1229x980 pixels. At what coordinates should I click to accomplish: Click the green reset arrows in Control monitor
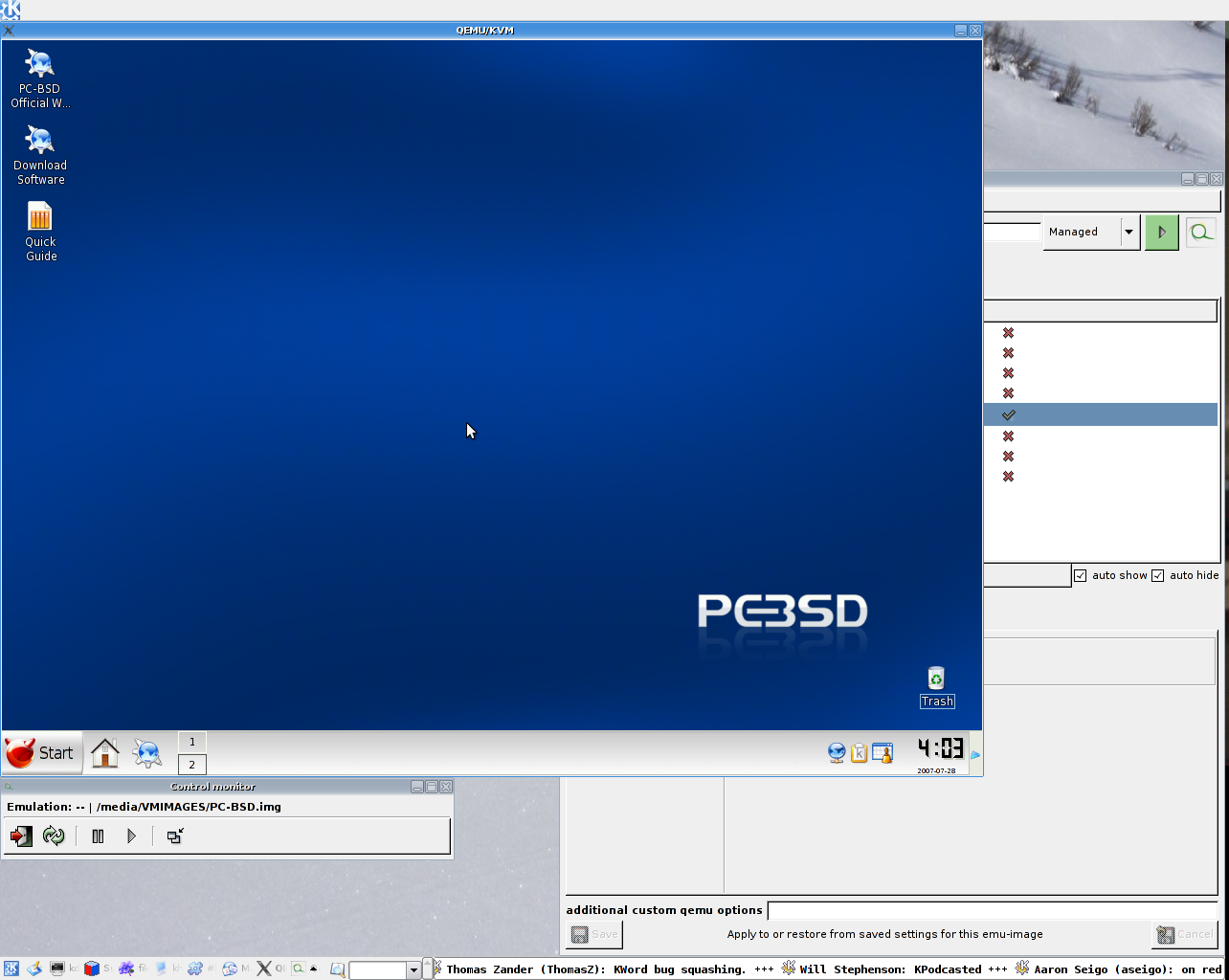54,836
